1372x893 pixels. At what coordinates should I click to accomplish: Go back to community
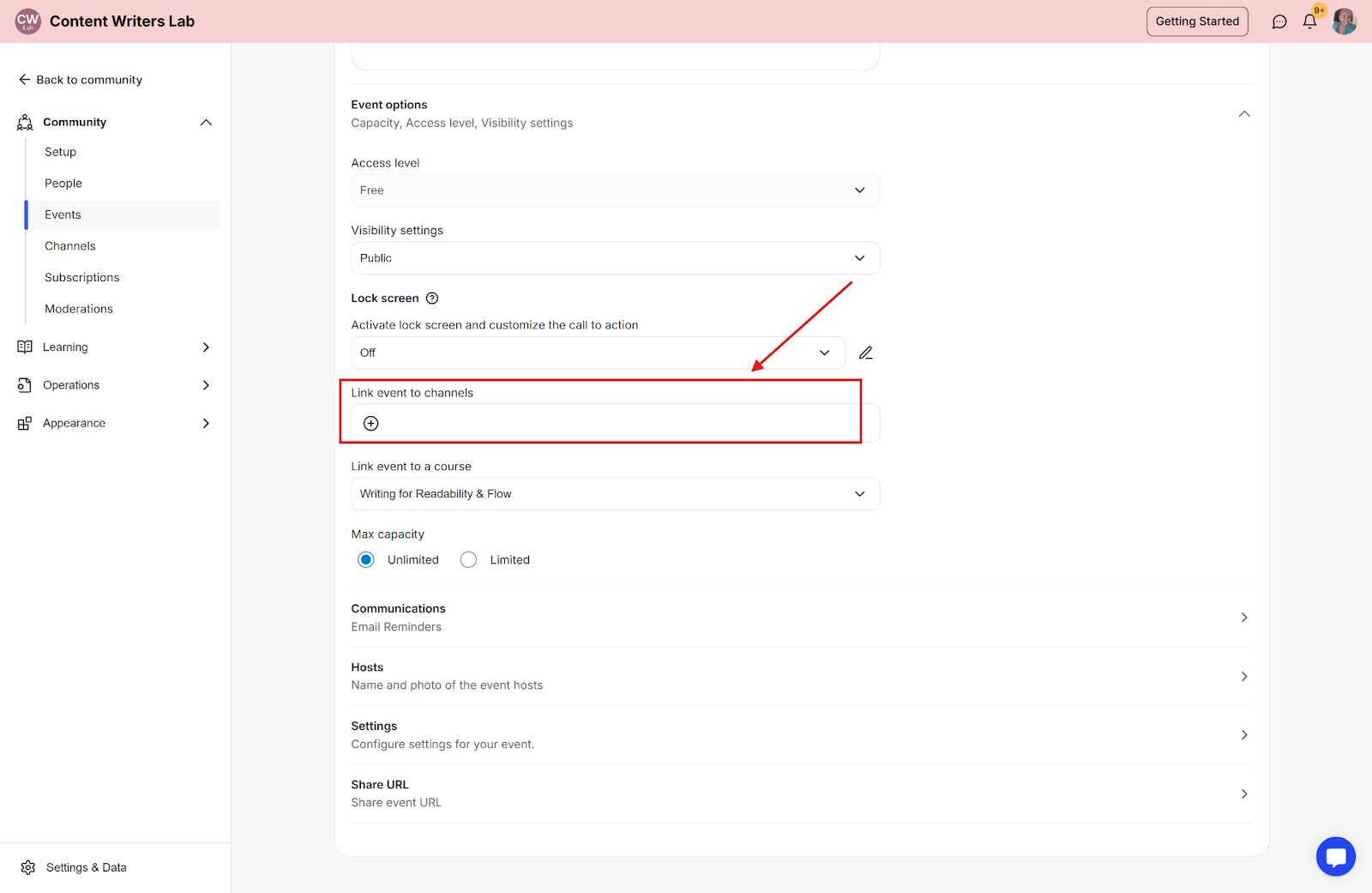(x=81, y=80)
